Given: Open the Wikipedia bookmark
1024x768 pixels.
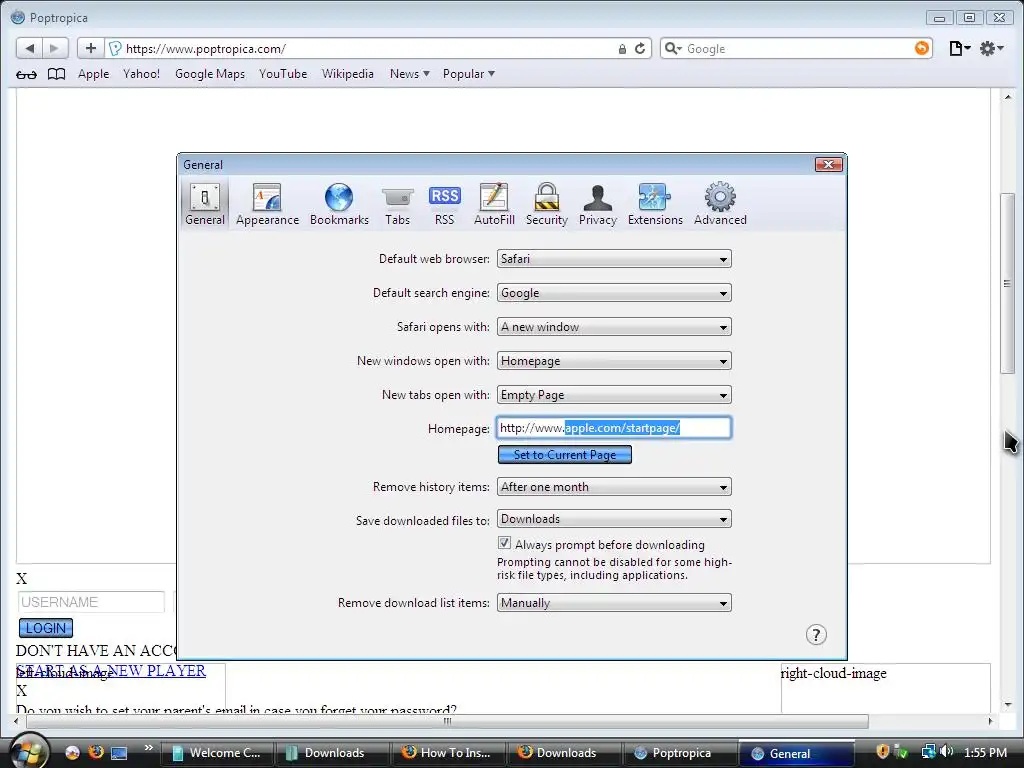Looking at the screenshot, I should click(x=347, y=74).
